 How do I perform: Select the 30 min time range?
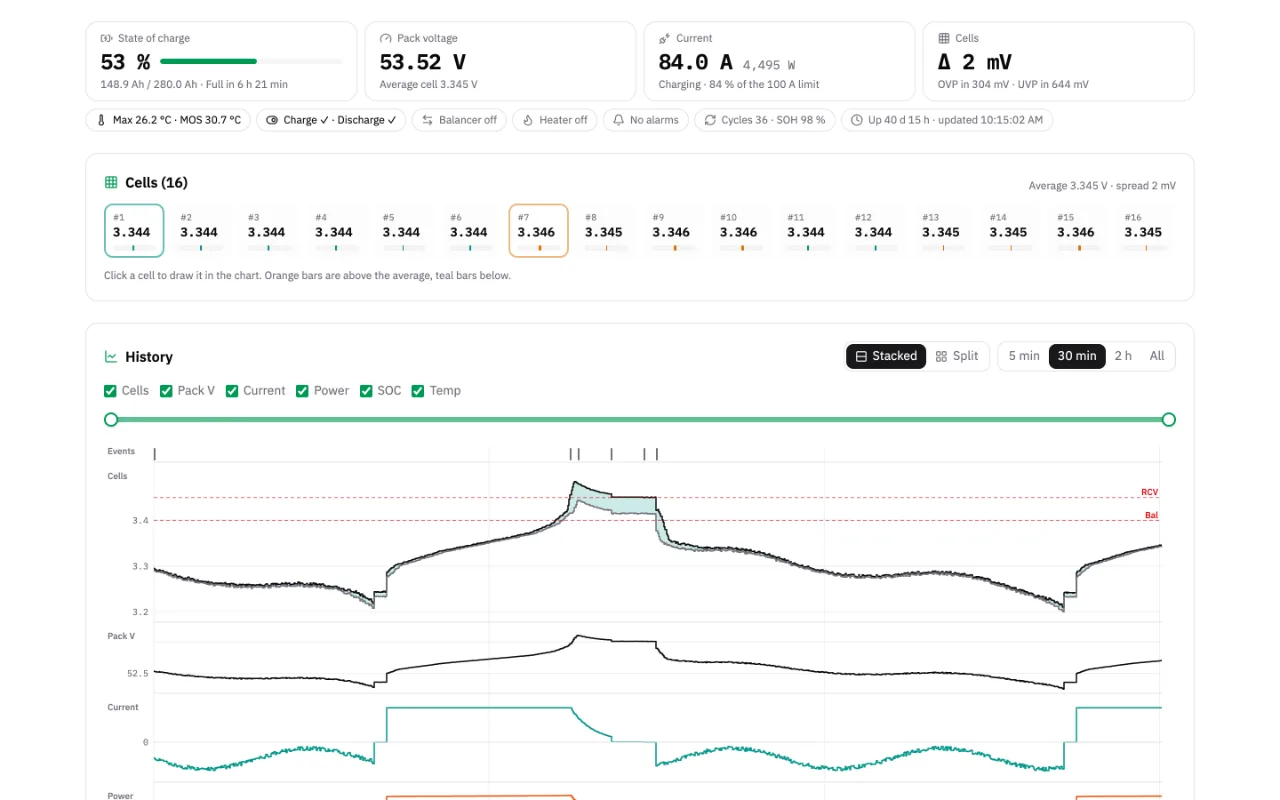point(1077,356)
